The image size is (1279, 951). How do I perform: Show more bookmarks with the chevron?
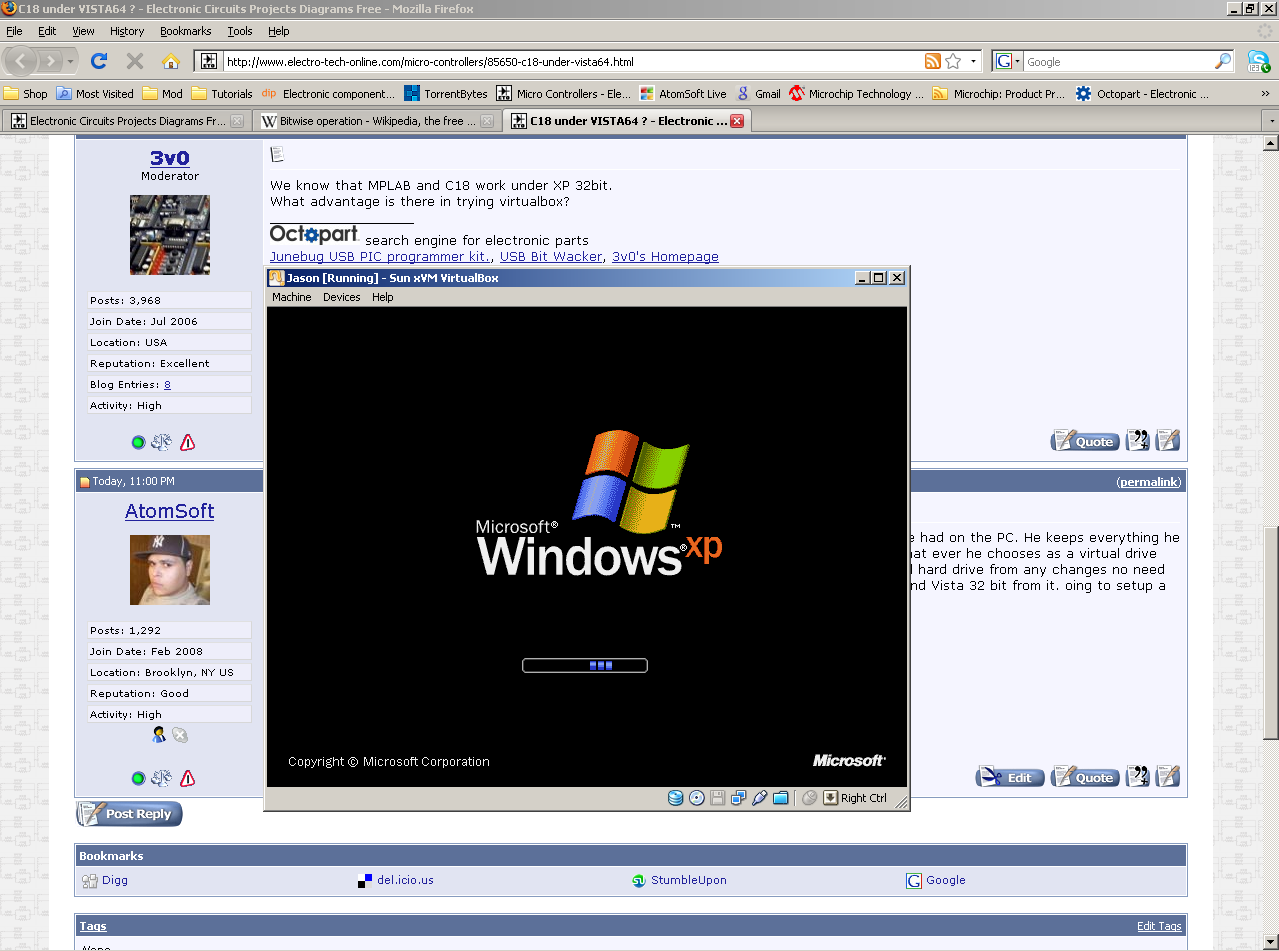tap(1265, 93)
